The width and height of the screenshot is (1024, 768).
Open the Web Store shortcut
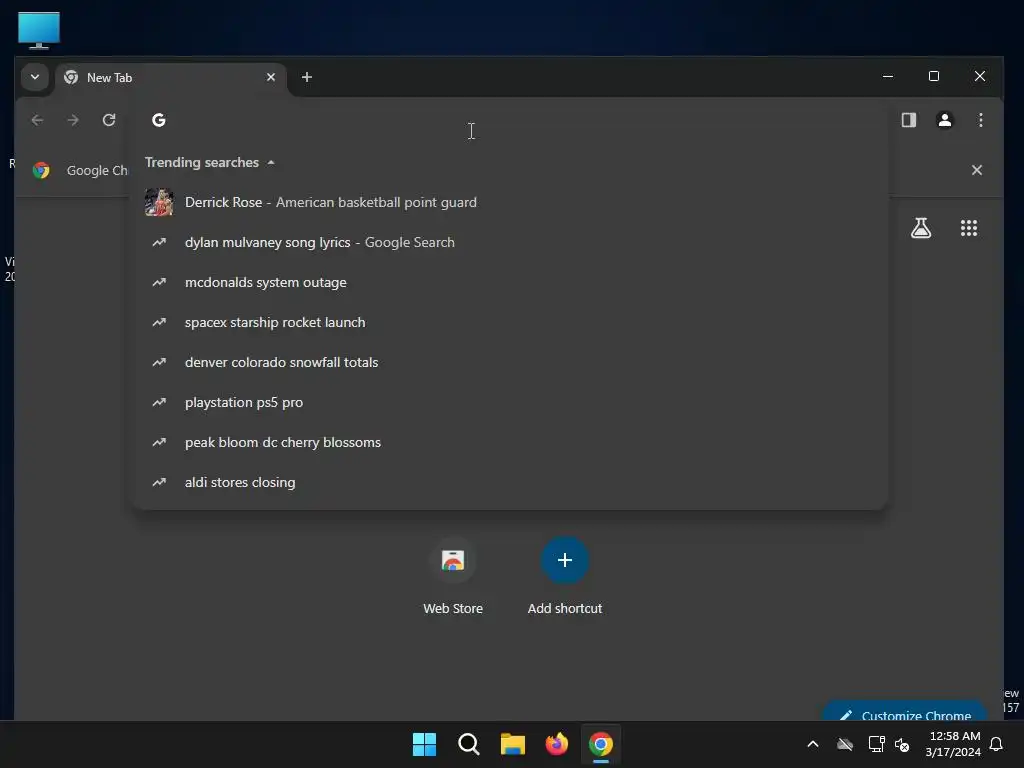point(453,577)
